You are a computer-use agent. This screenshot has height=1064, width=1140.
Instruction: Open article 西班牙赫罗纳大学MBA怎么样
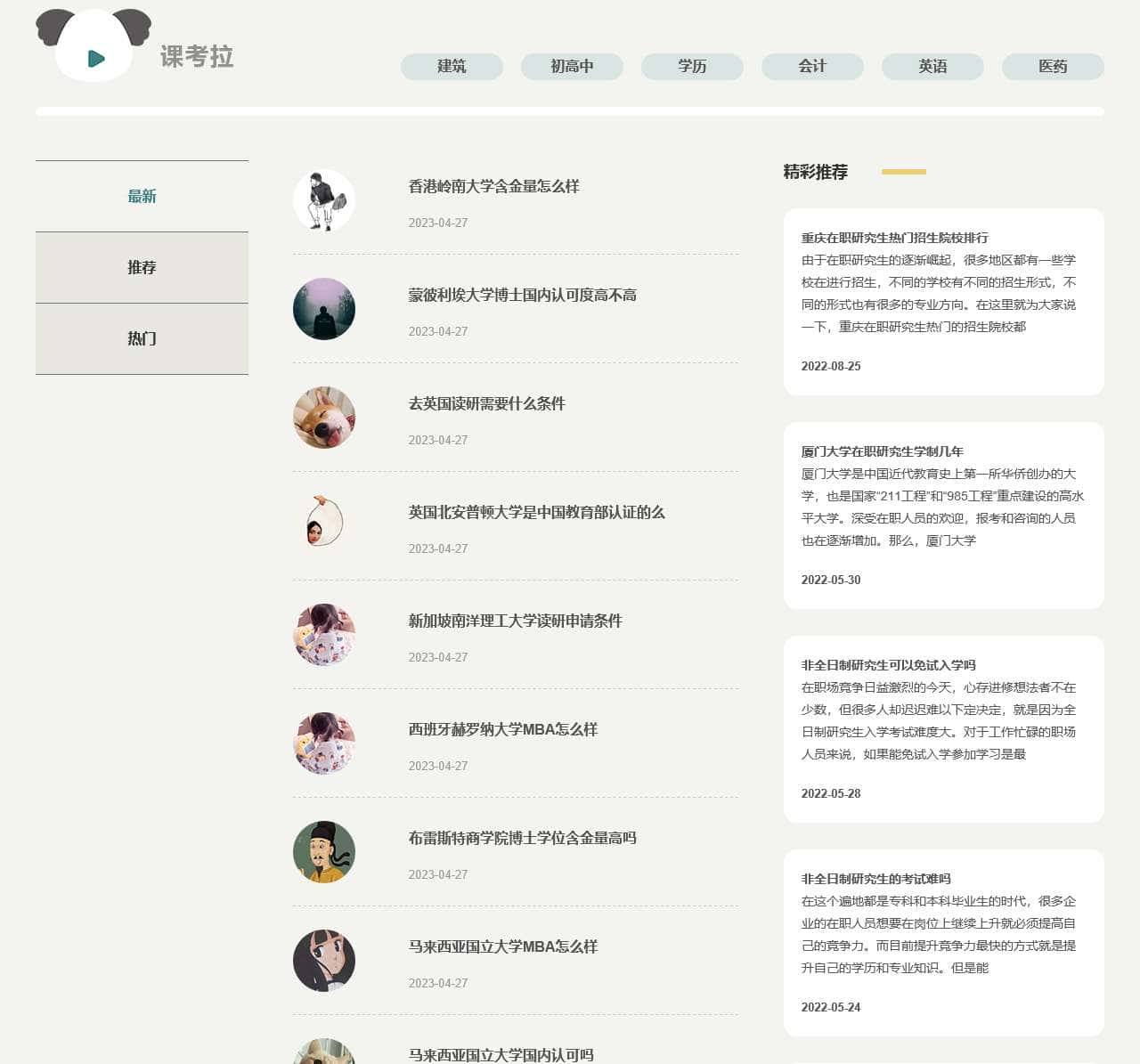502,729
